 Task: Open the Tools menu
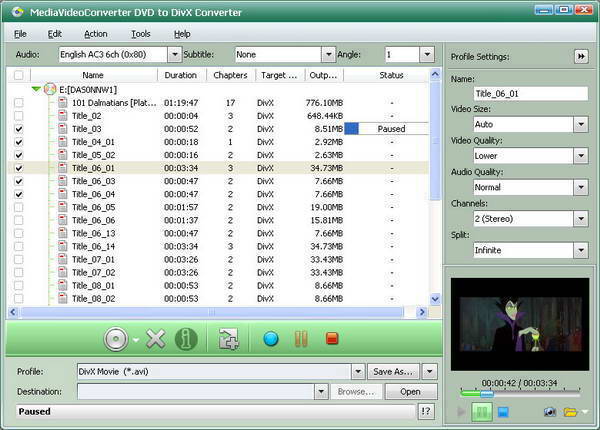pos(141,34)
